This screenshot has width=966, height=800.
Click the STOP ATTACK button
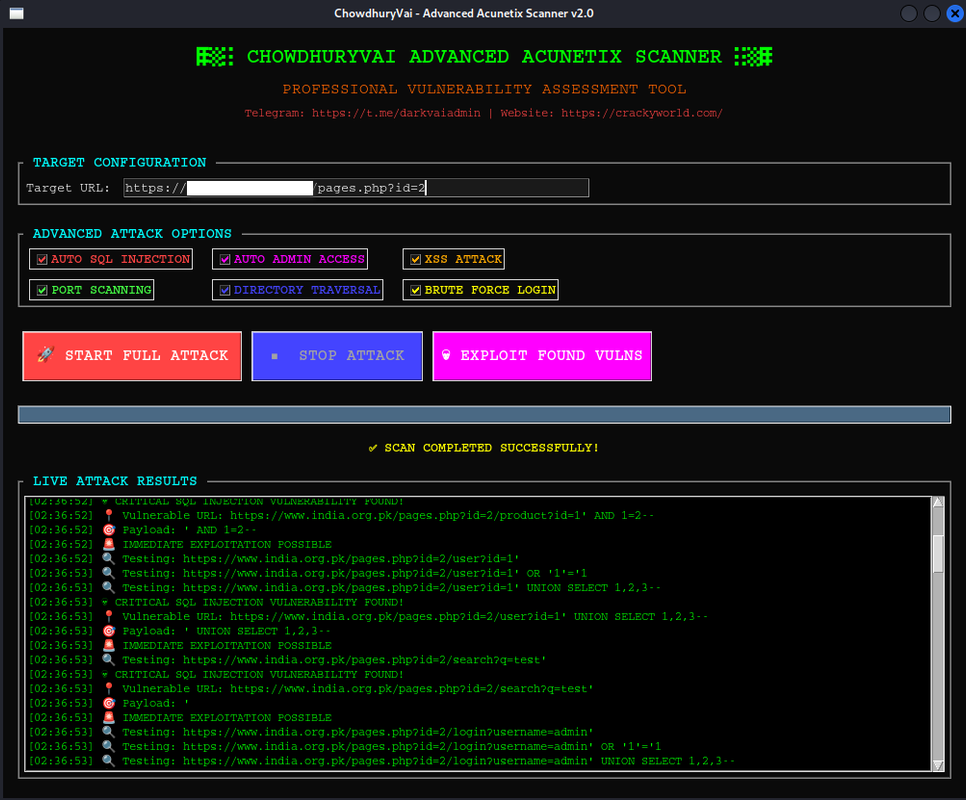(x=337, y=356)
